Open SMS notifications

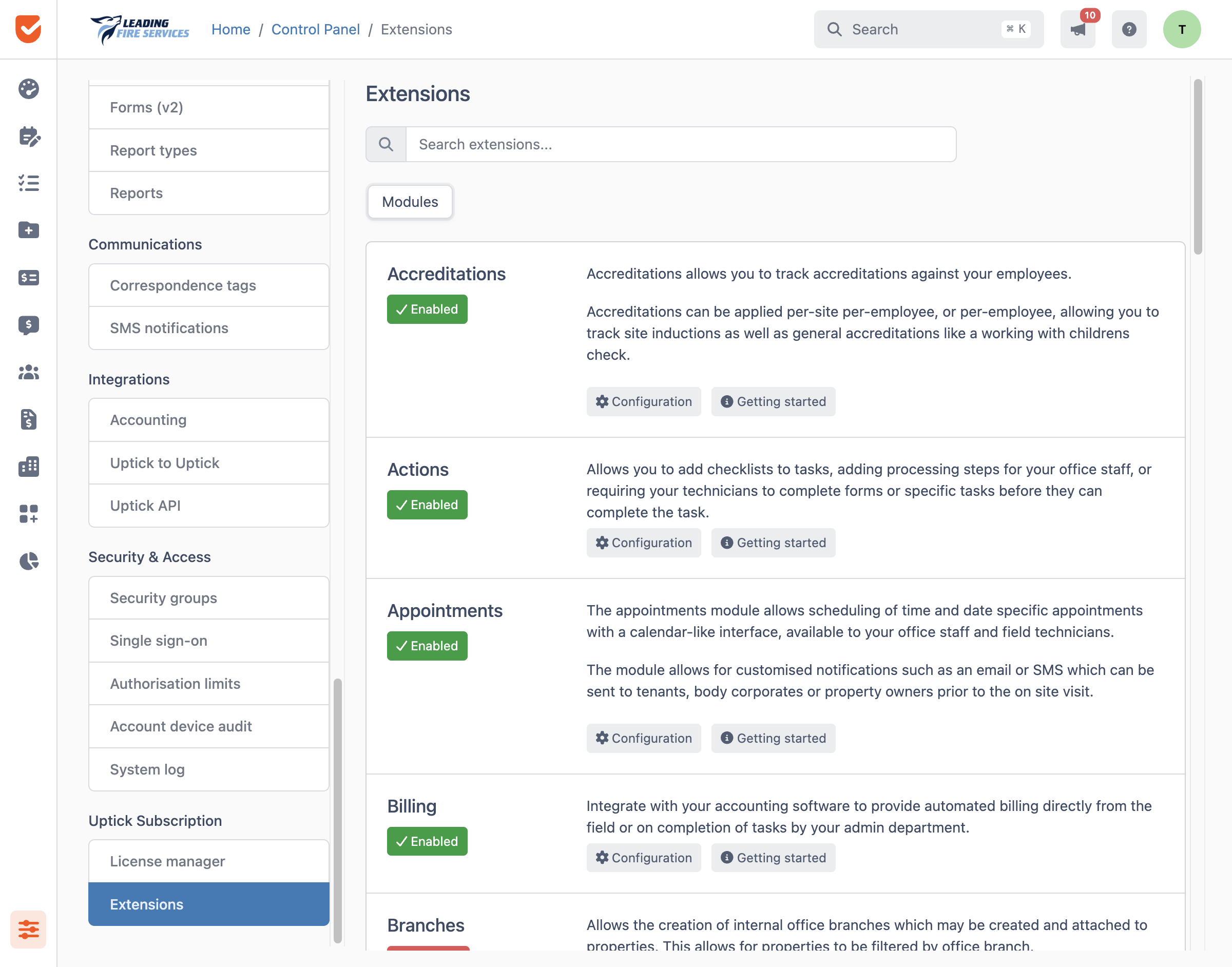(x=209, y=328)
